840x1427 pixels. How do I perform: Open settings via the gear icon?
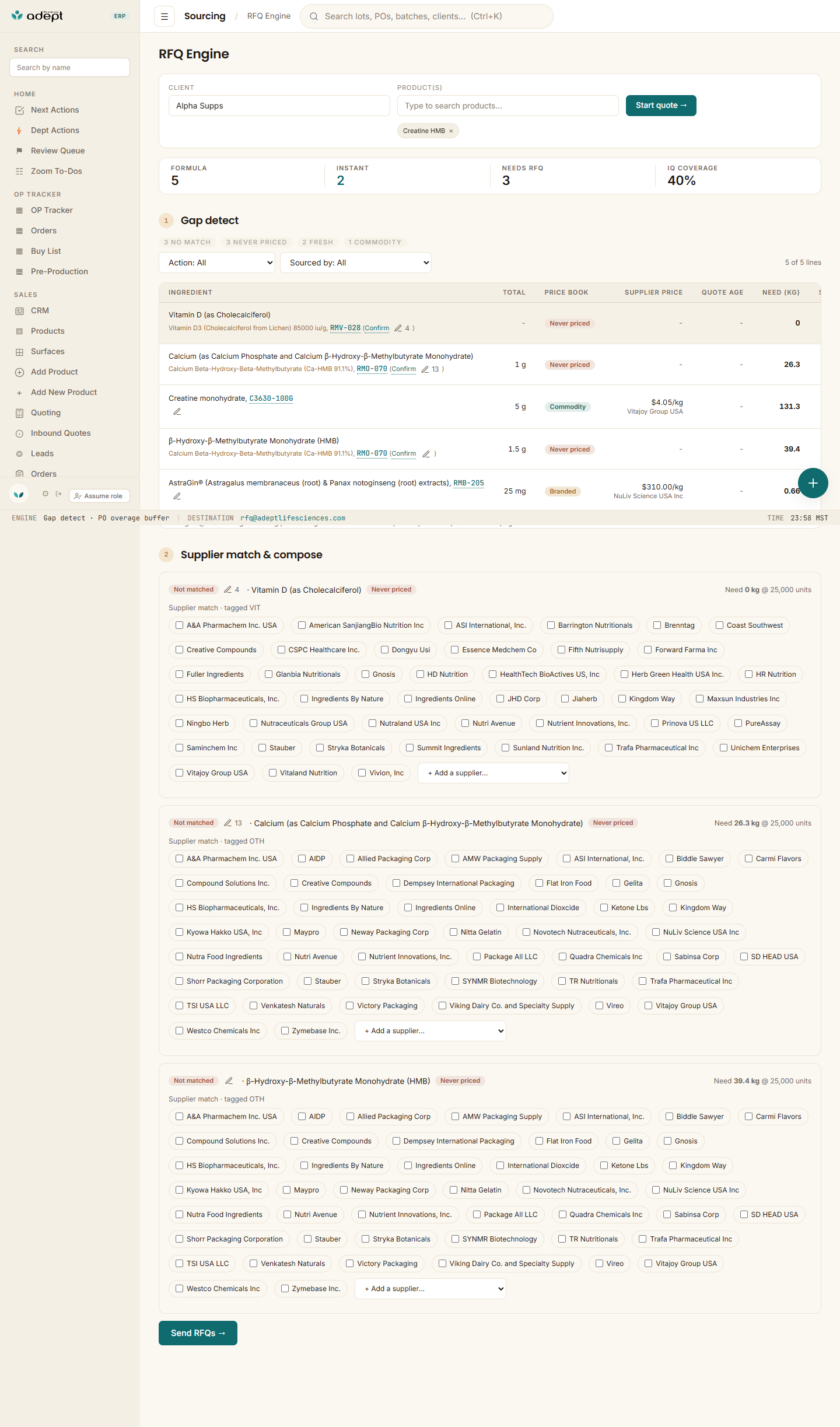[x=45, y=494]
